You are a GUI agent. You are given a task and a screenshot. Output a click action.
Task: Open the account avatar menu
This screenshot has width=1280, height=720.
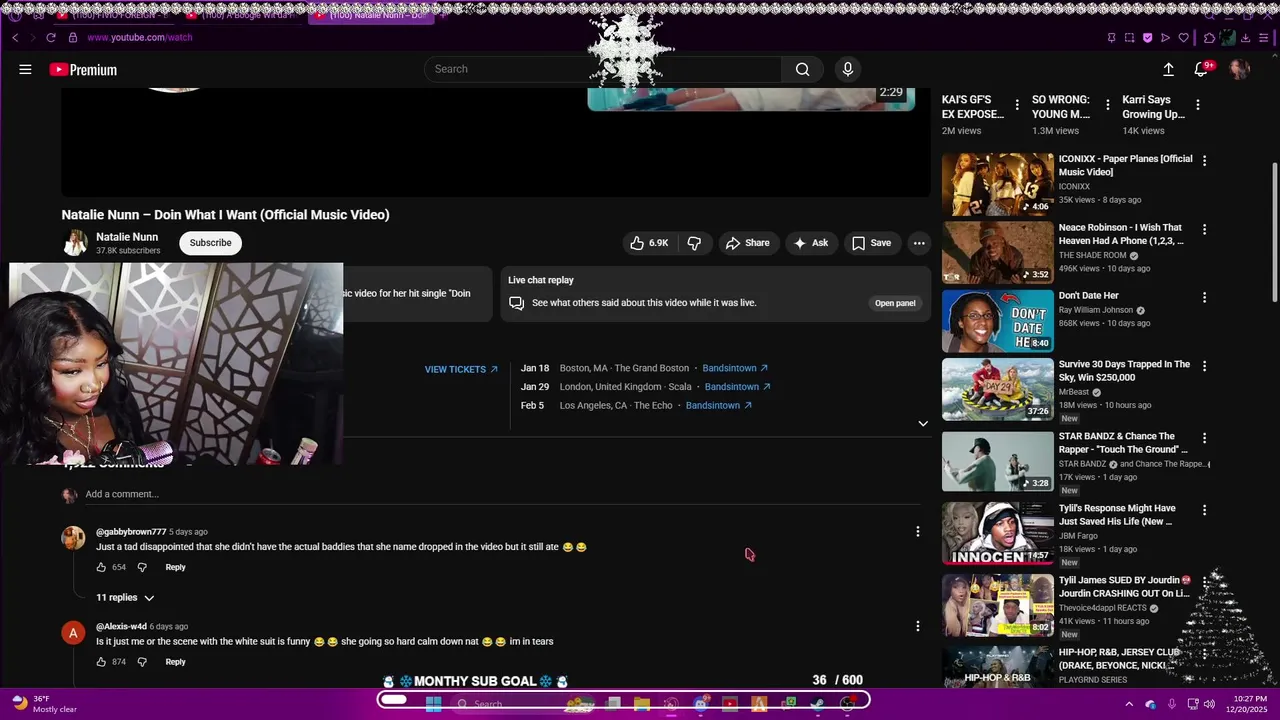(1240, 69)
